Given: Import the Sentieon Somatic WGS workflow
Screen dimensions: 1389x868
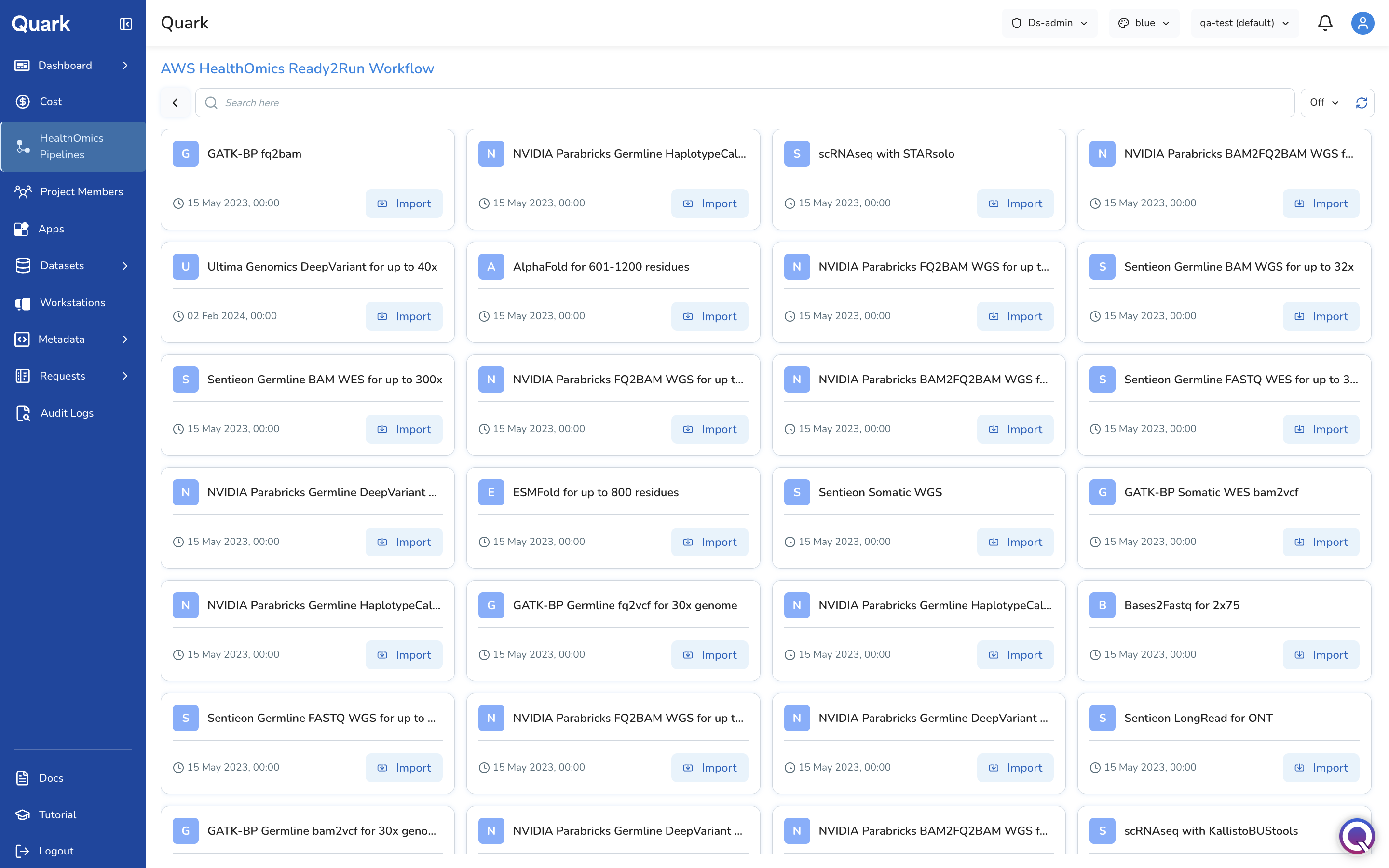Looking at the screenshot, I should (x=1015, y=542).
